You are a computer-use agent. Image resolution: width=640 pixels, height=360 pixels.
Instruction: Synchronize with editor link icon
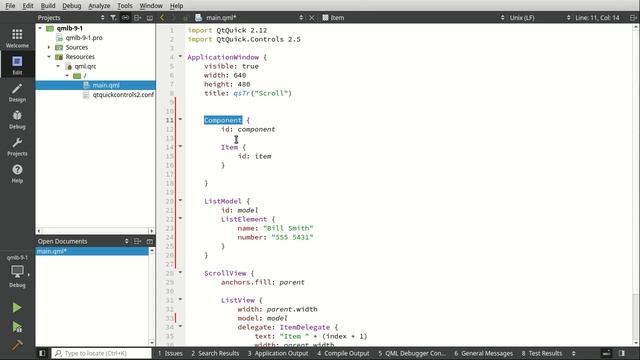click(x=125, y=18)
